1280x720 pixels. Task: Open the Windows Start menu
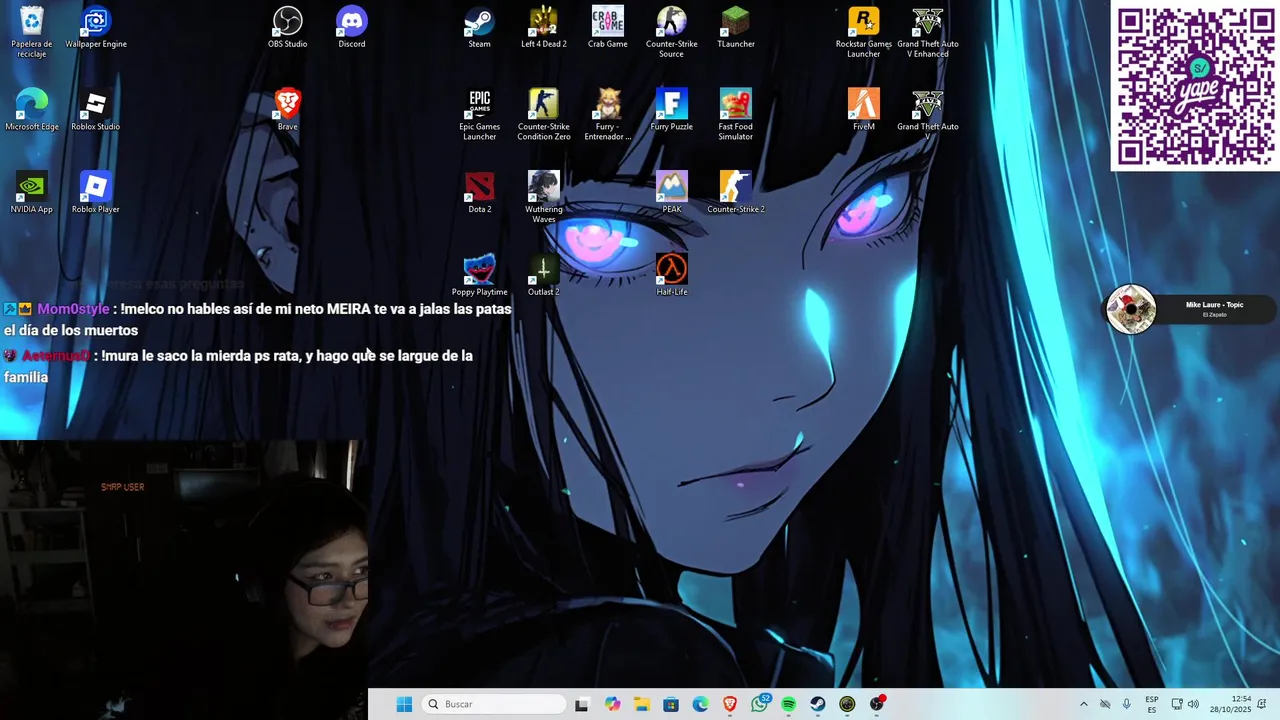click(404, 704)
